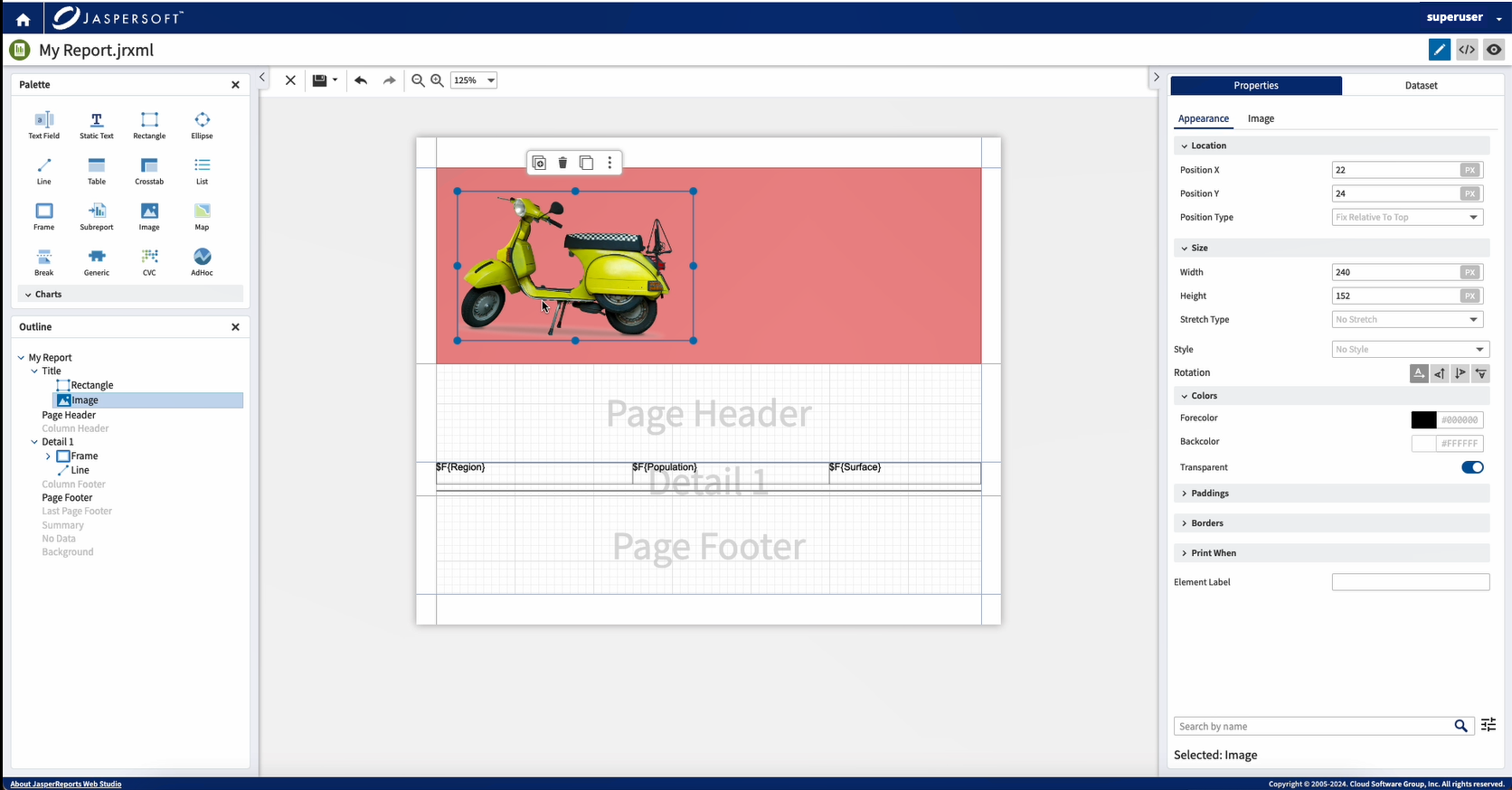Pick the Ellipse palette element
1512x790 pixels.
pyautogui.click(x=202, y=125)
